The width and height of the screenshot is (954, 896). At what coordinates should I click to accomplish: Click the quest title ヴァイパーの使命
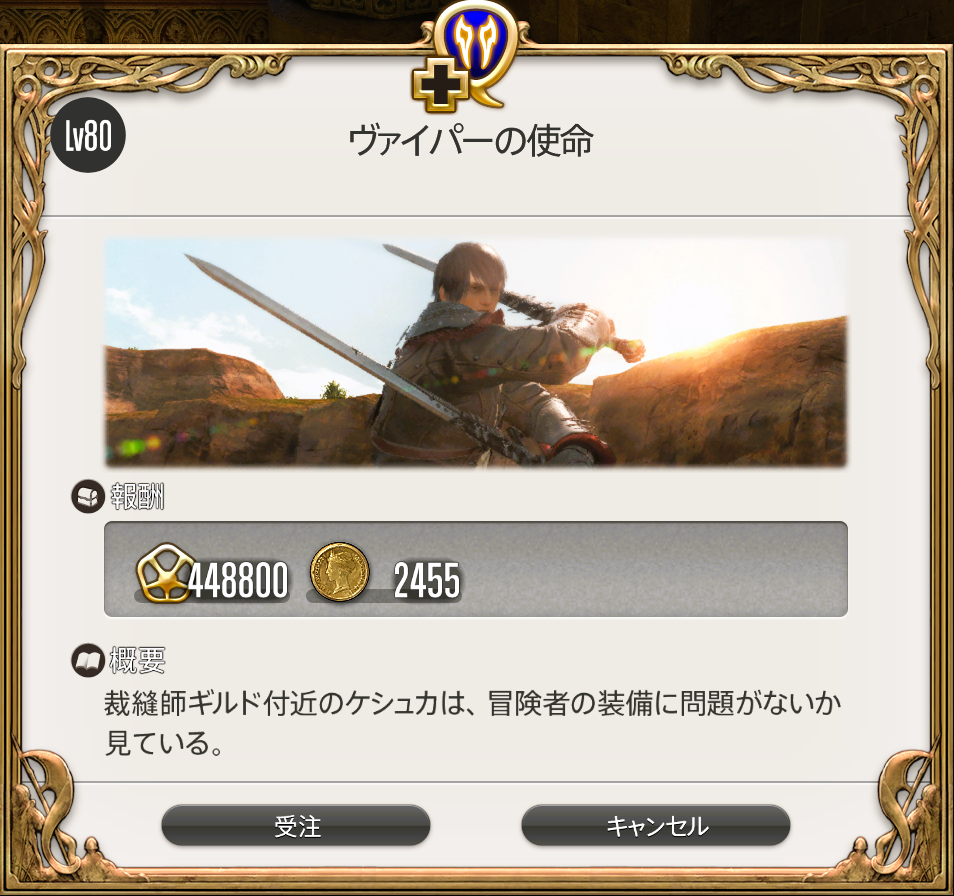tap(471, 141)
